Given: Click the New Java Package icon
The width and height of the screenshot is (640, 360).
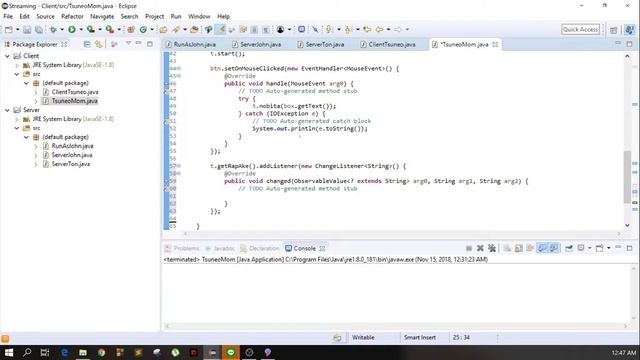Looking at the screenshot, I should [131, 29].
